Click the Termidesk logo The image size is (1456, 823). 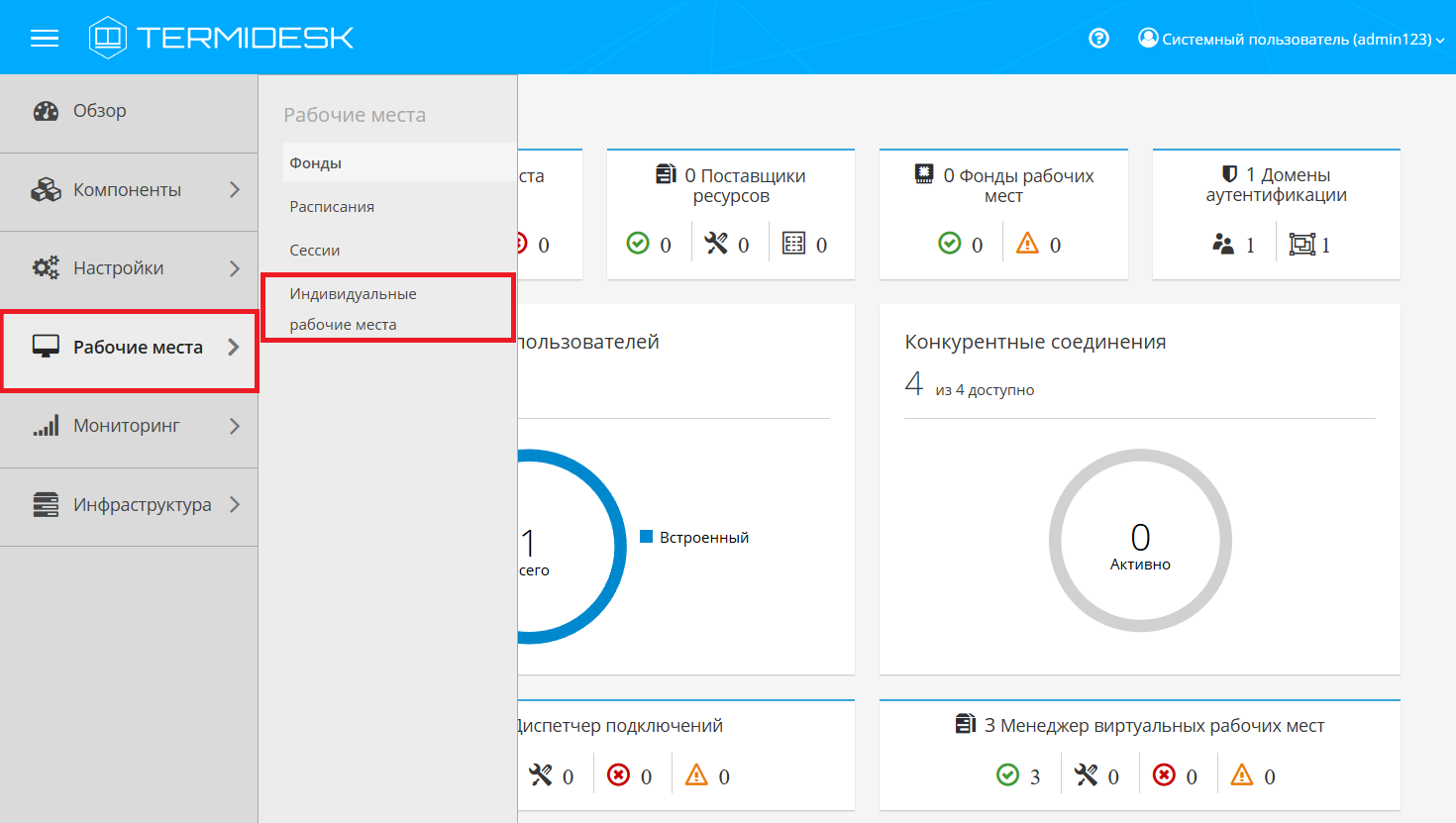221,38
